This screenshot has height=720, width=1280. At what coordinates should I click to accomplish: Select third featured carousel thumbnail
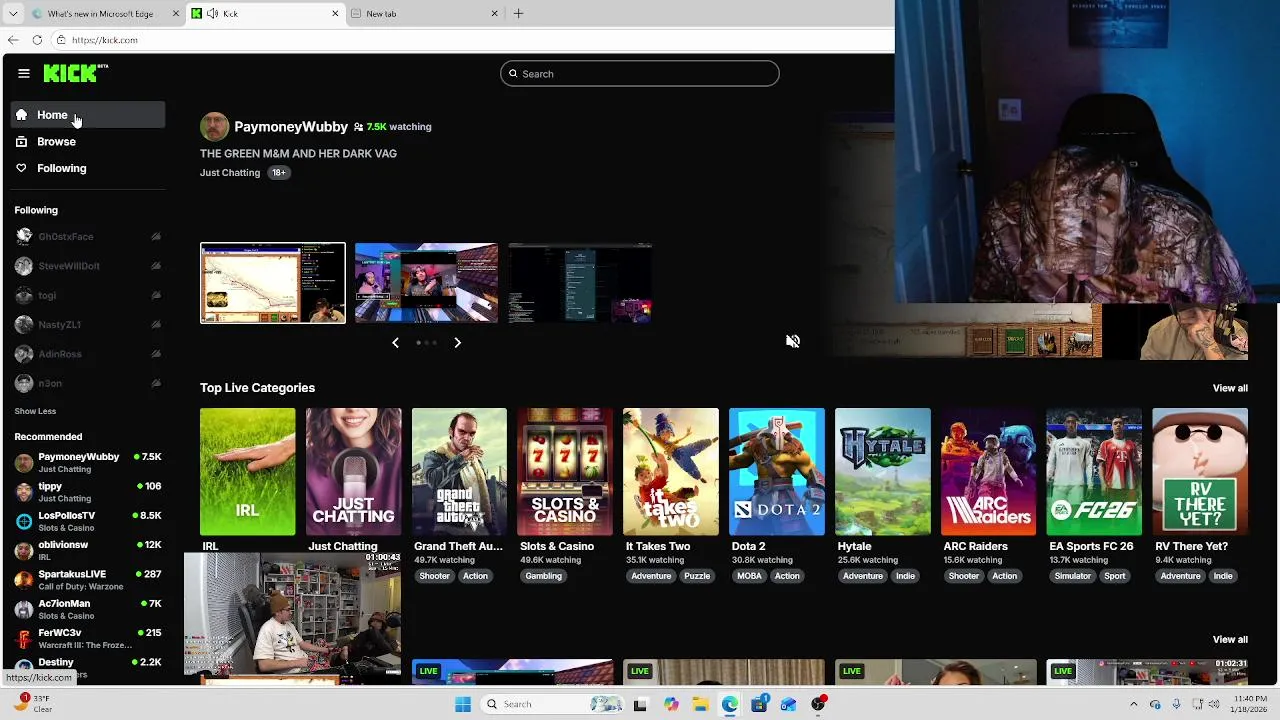tap(580, 283)
